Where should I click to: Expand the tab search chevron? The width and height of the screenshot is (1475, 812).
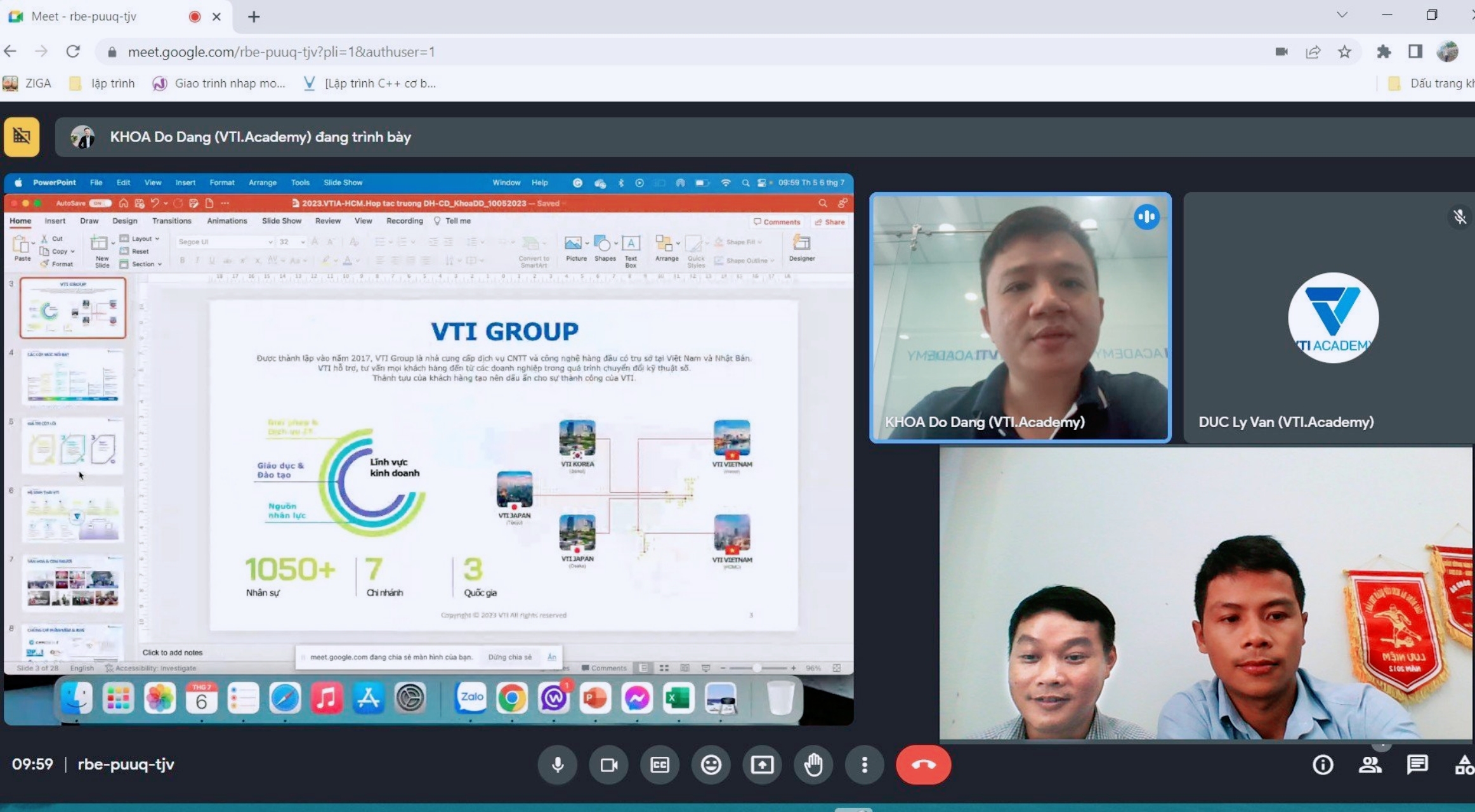coord(1342,15)
